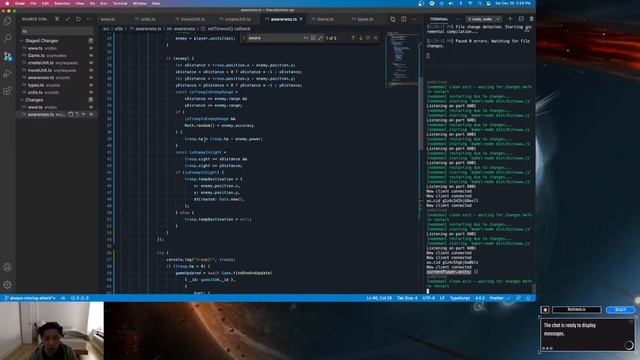Open staged awareness.ts entry

(57, 78)
